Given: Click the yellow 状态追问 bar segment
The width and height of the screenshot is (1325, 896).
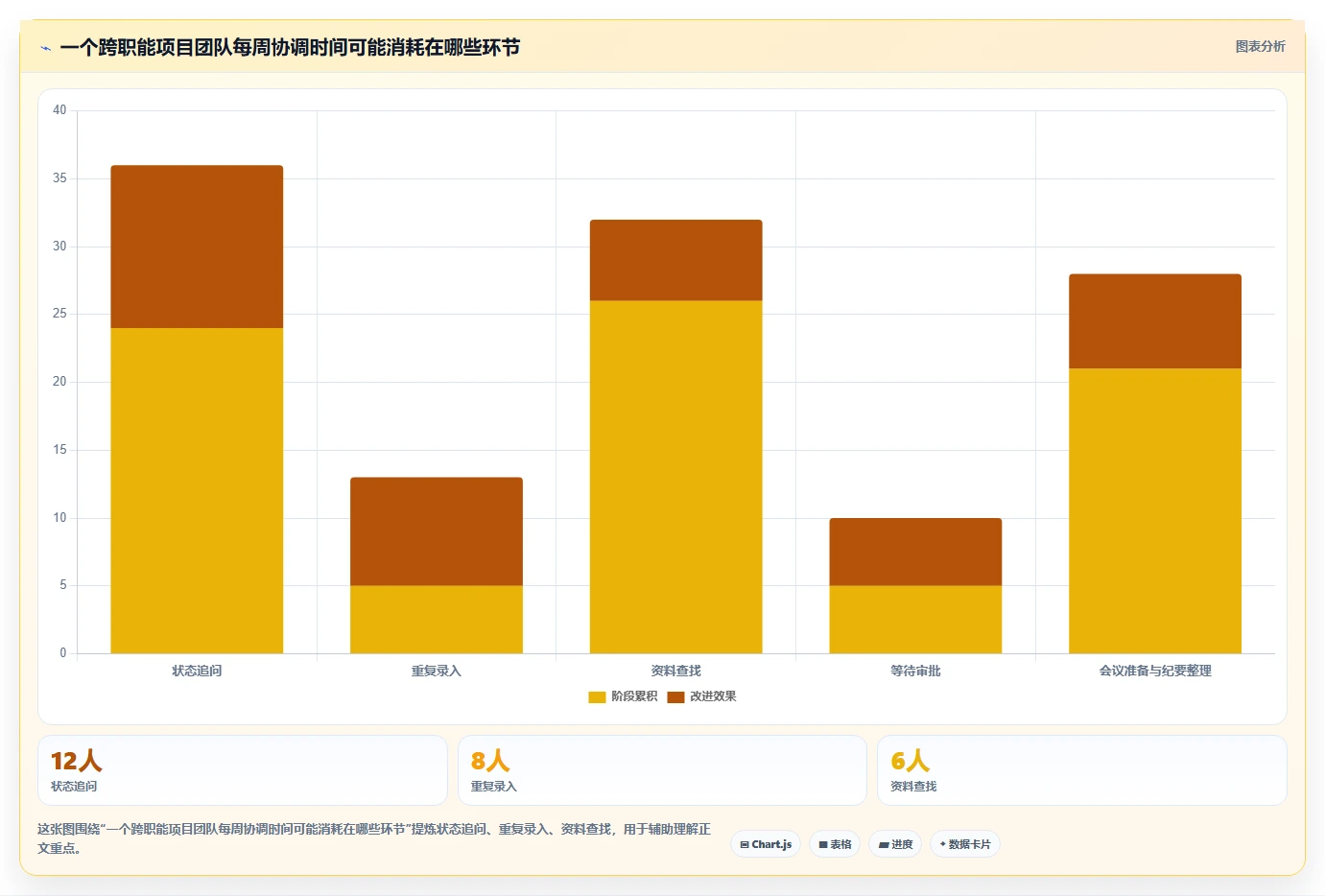Looking at the screenshot, I should 197,490.
